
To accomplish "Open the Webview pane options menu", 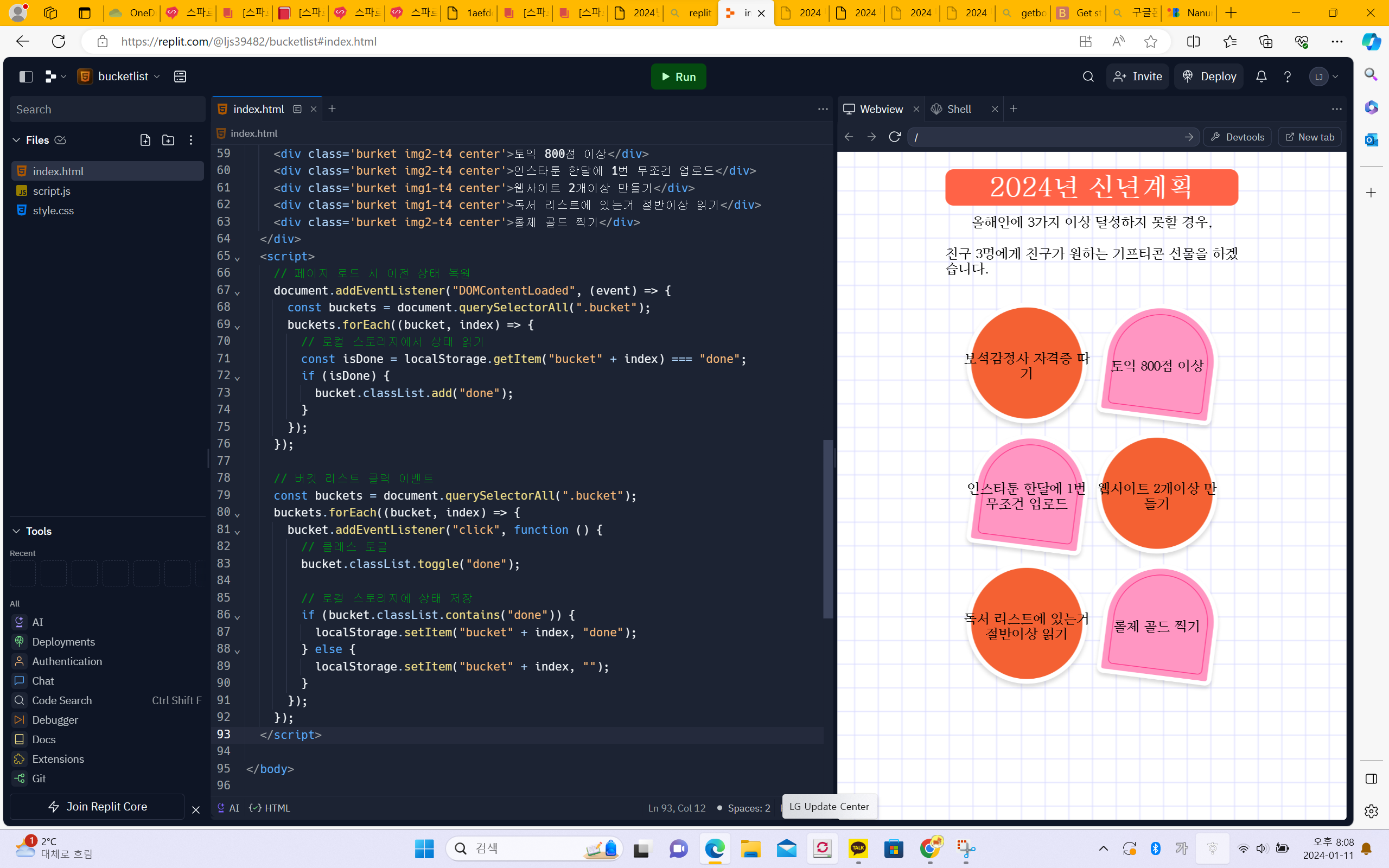I will [1337, 109].
